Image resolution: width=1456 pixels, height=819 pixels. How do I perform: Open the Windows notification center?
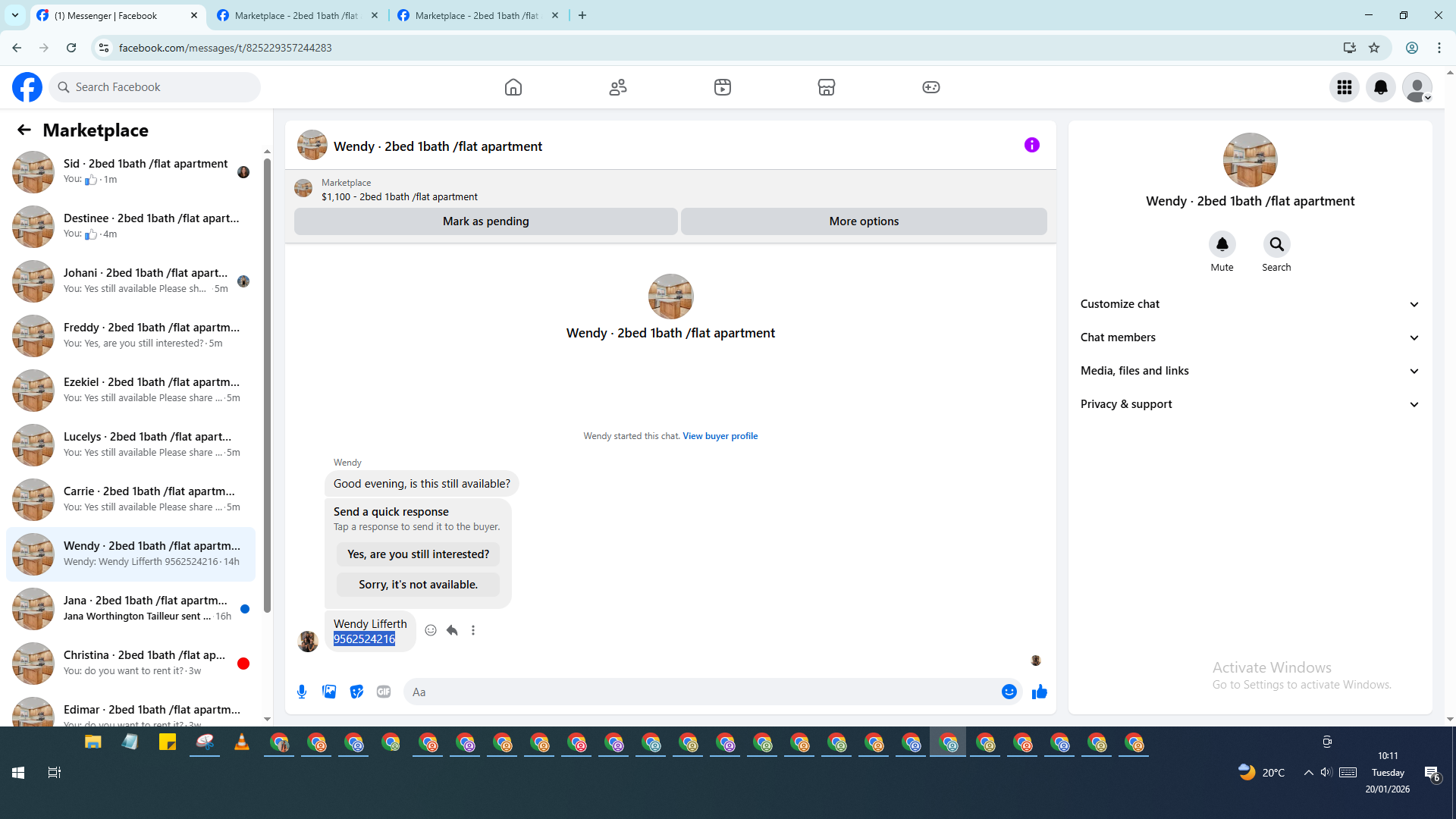click(x=1432, y=773)
